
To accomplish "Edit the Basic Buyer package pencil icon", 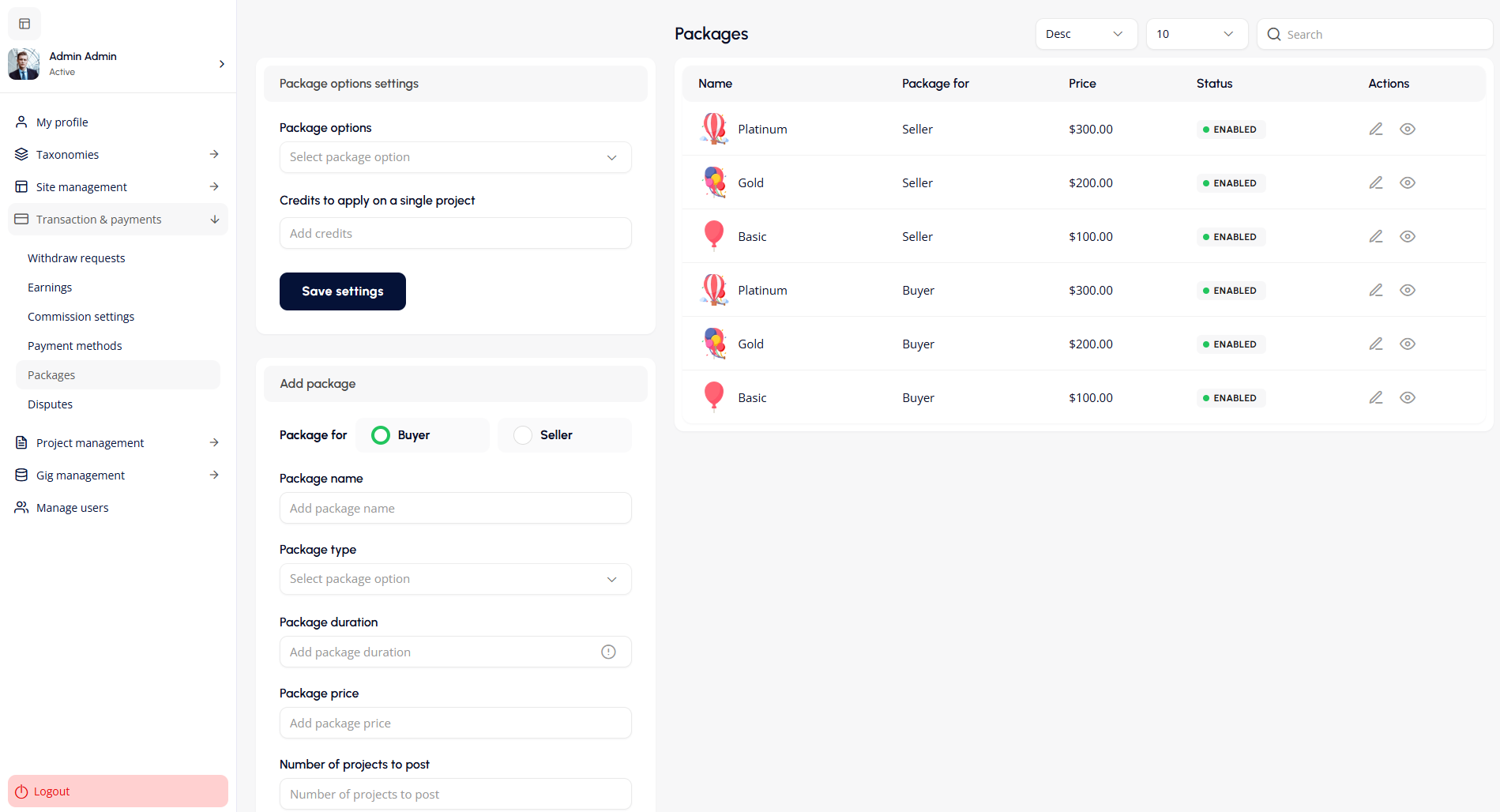I will pyautogui.click(x=1375, y=397).
